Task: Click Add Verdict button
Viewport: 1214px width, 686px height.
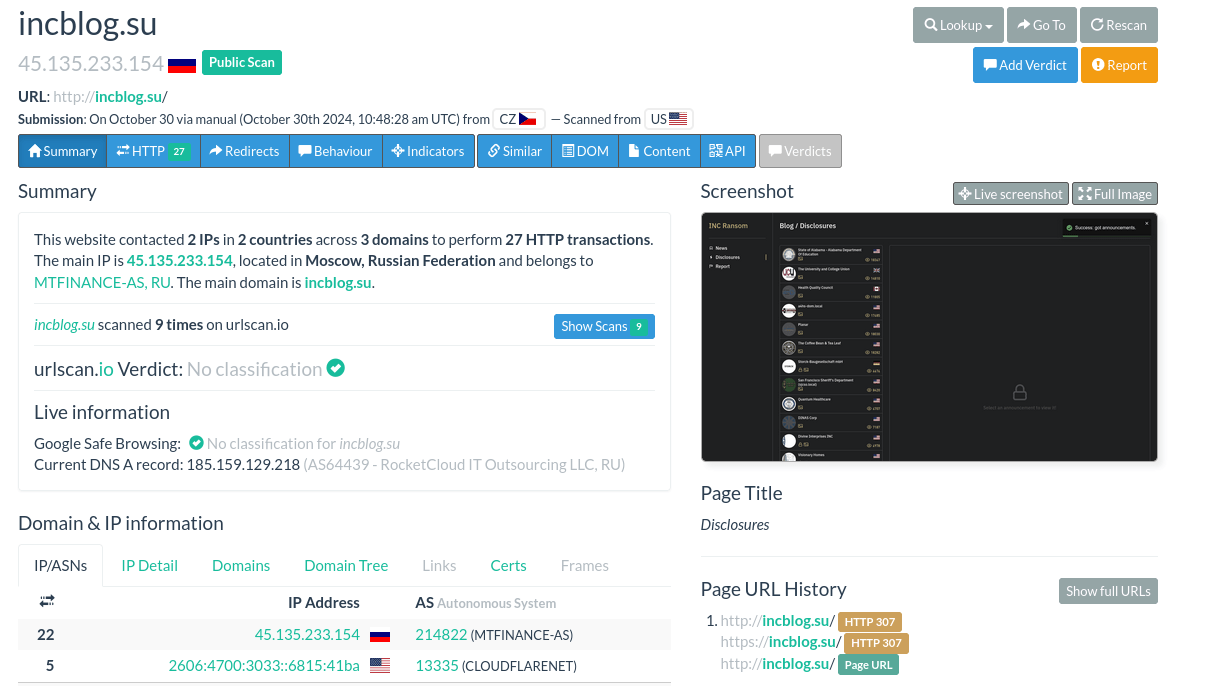Action: [1025, 65]
